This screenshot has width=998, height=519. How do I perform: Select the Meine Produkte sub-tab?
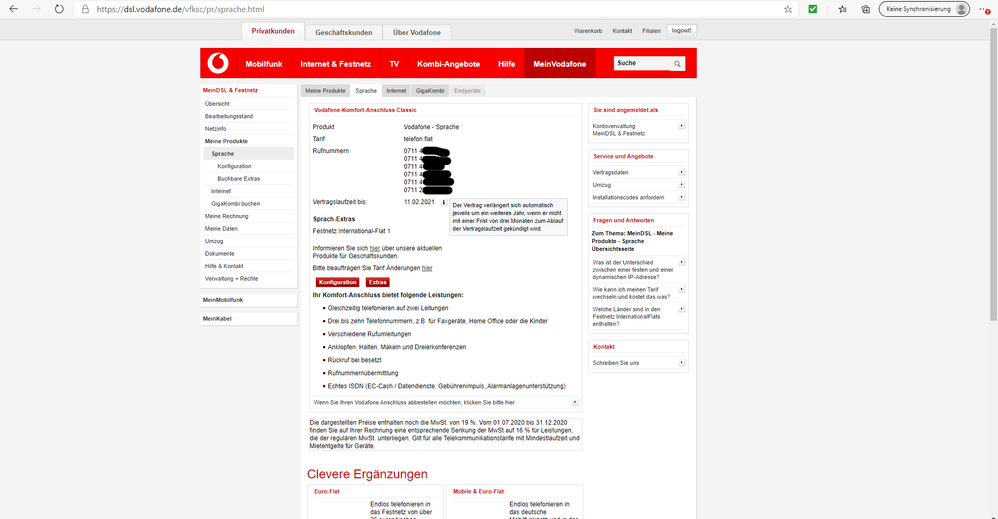(x=325, y=90)
